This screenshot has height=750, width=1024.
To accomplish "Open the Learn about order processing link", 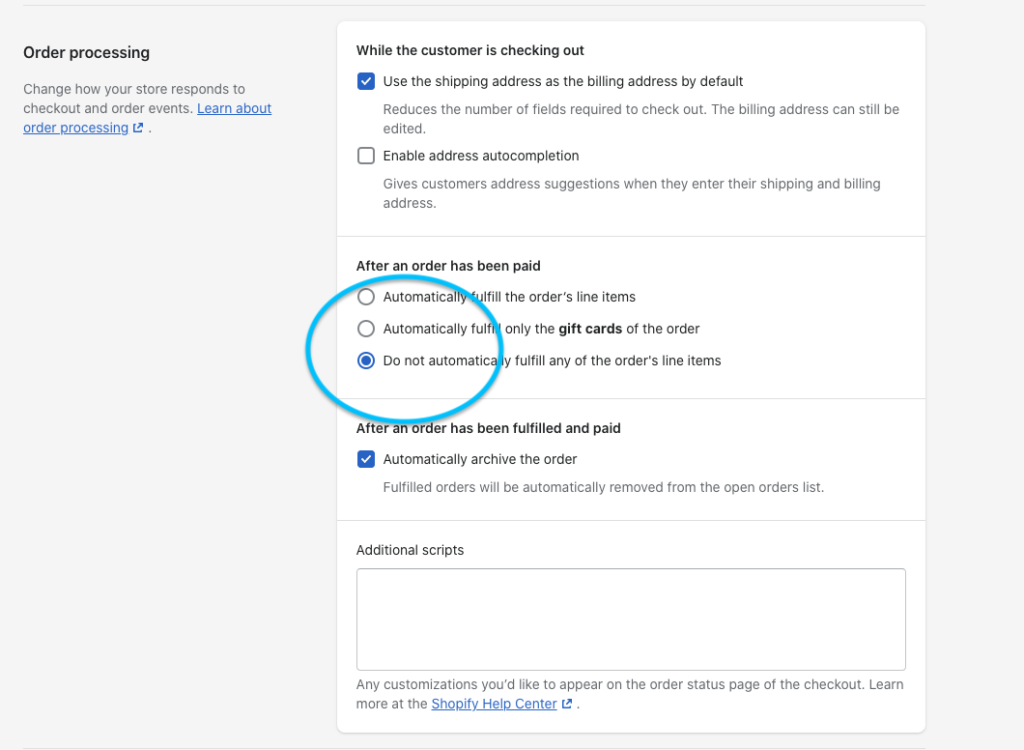I will point(234,108).
